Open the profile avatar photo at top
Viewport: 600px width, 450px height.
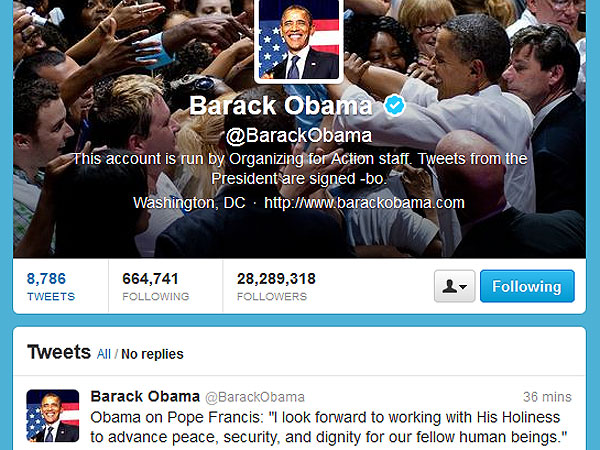pyautogui.click(x=299, y=40)
